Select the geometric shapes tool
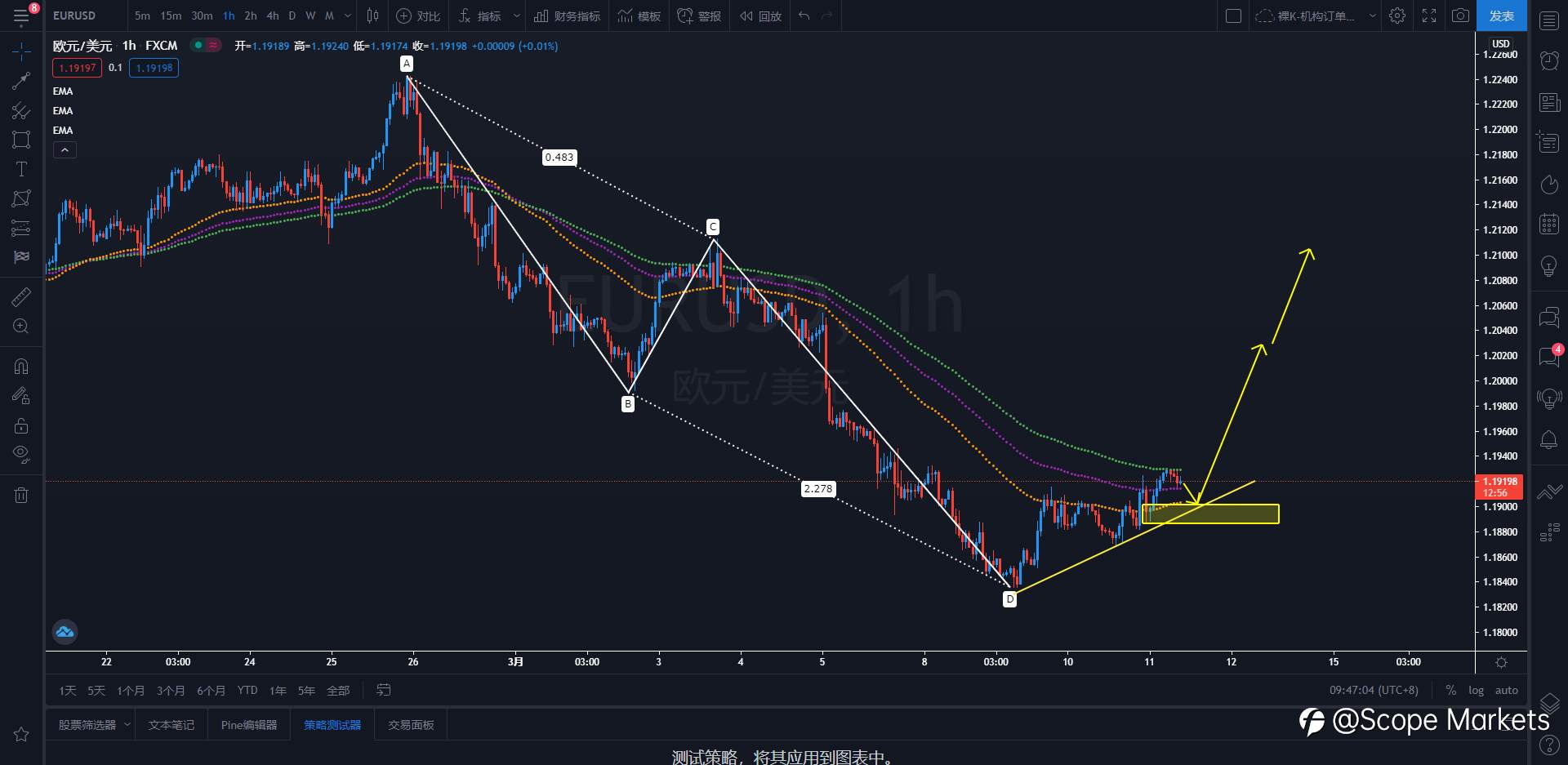The image size is (1568, 765). pos(21,140)
